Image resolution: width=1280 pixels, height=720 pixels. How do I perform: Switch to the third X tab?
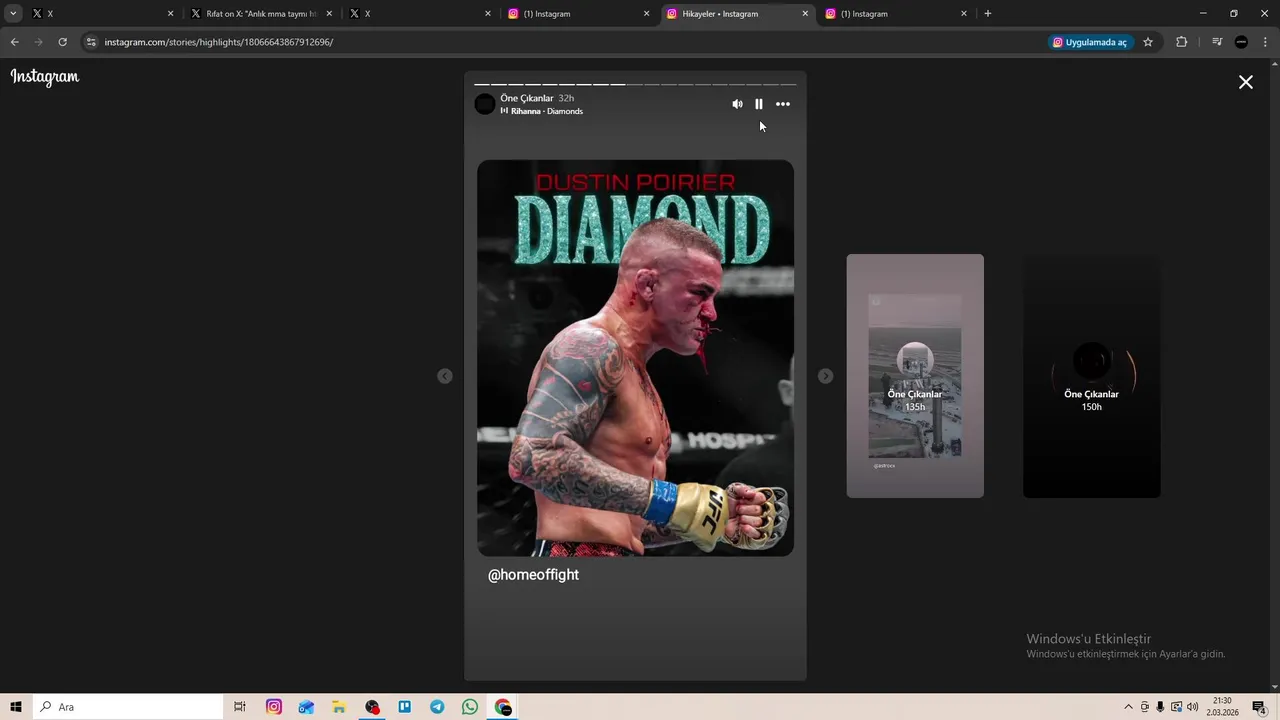[420, 14]
